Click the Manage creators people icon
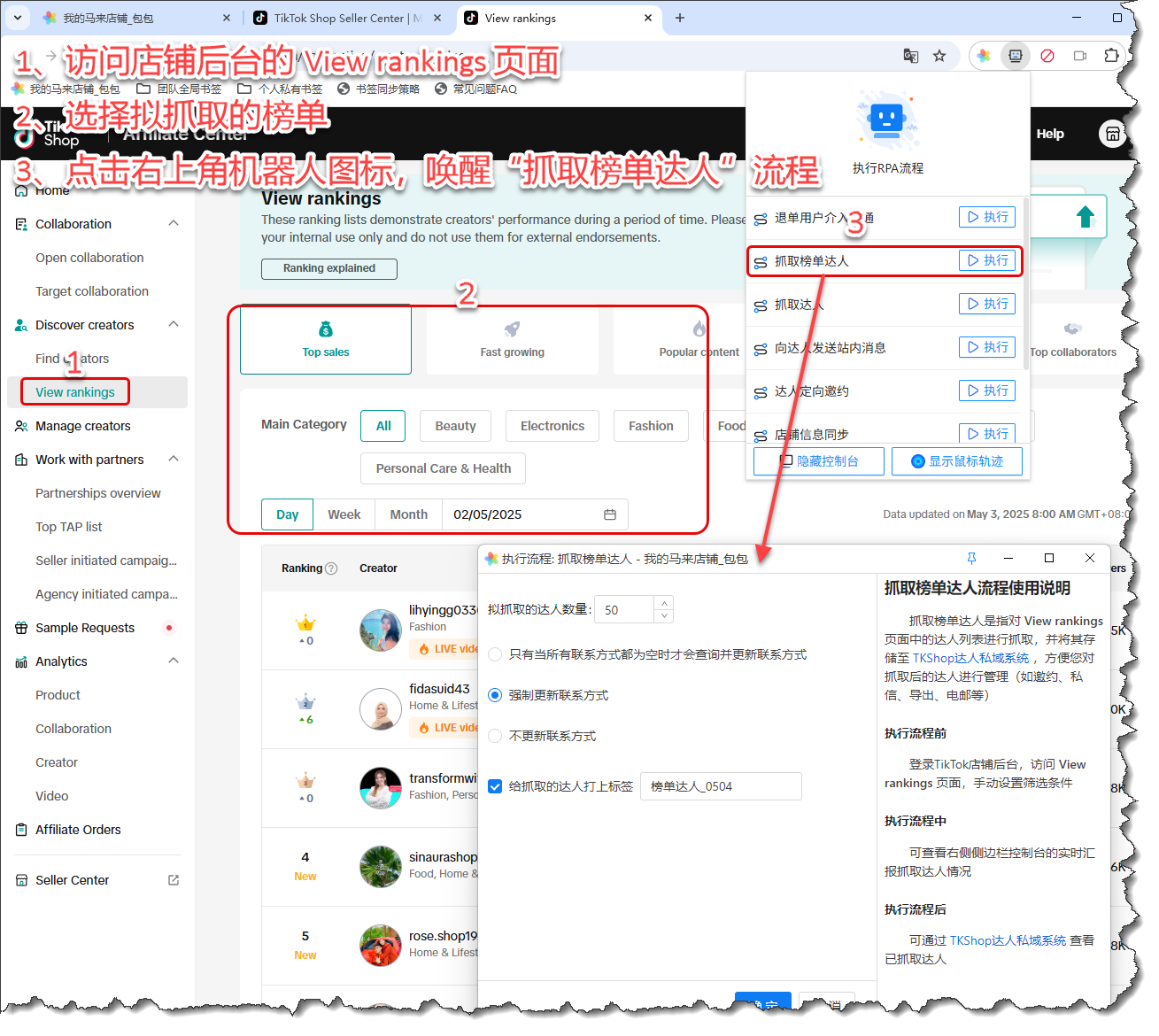 click(x=21, y=426)
